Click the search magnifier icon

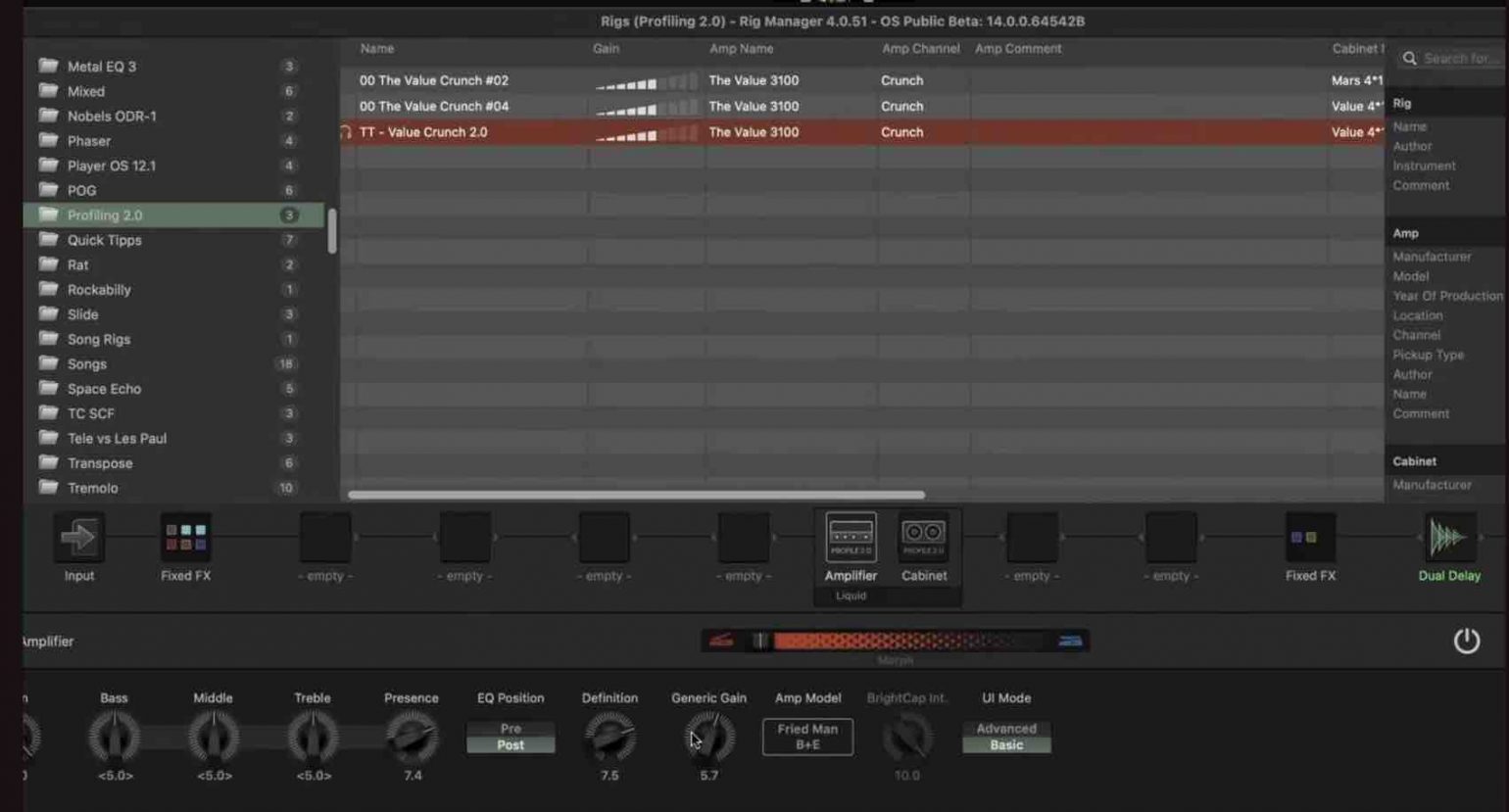1409,58
